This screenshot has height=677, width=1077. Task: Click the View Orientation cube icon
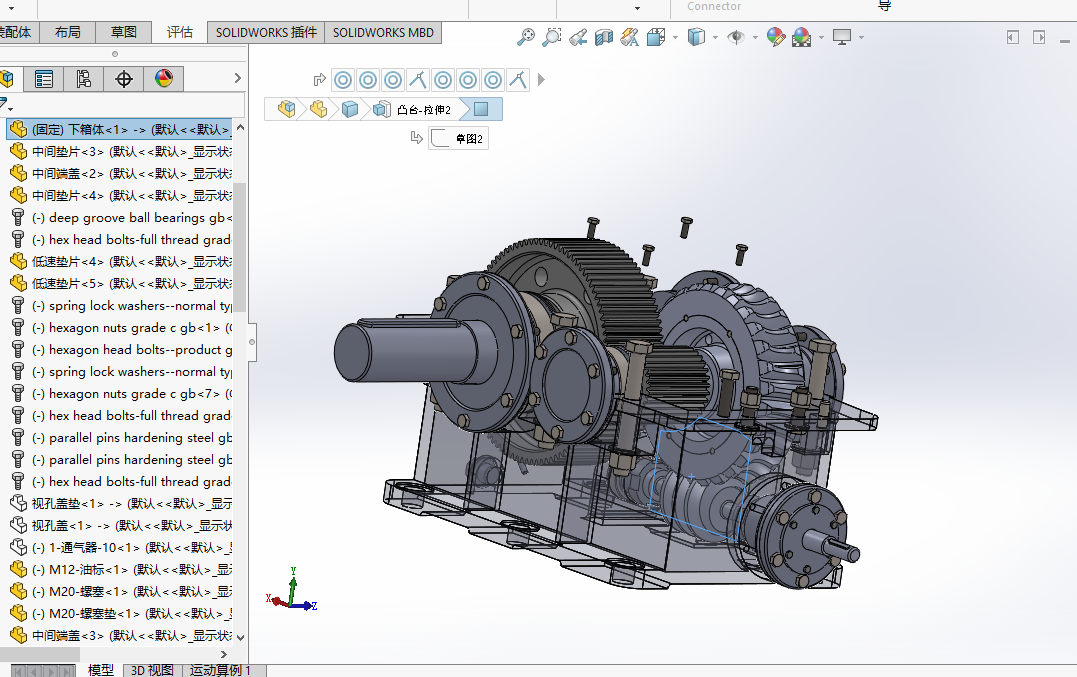[x=656, y=37]
